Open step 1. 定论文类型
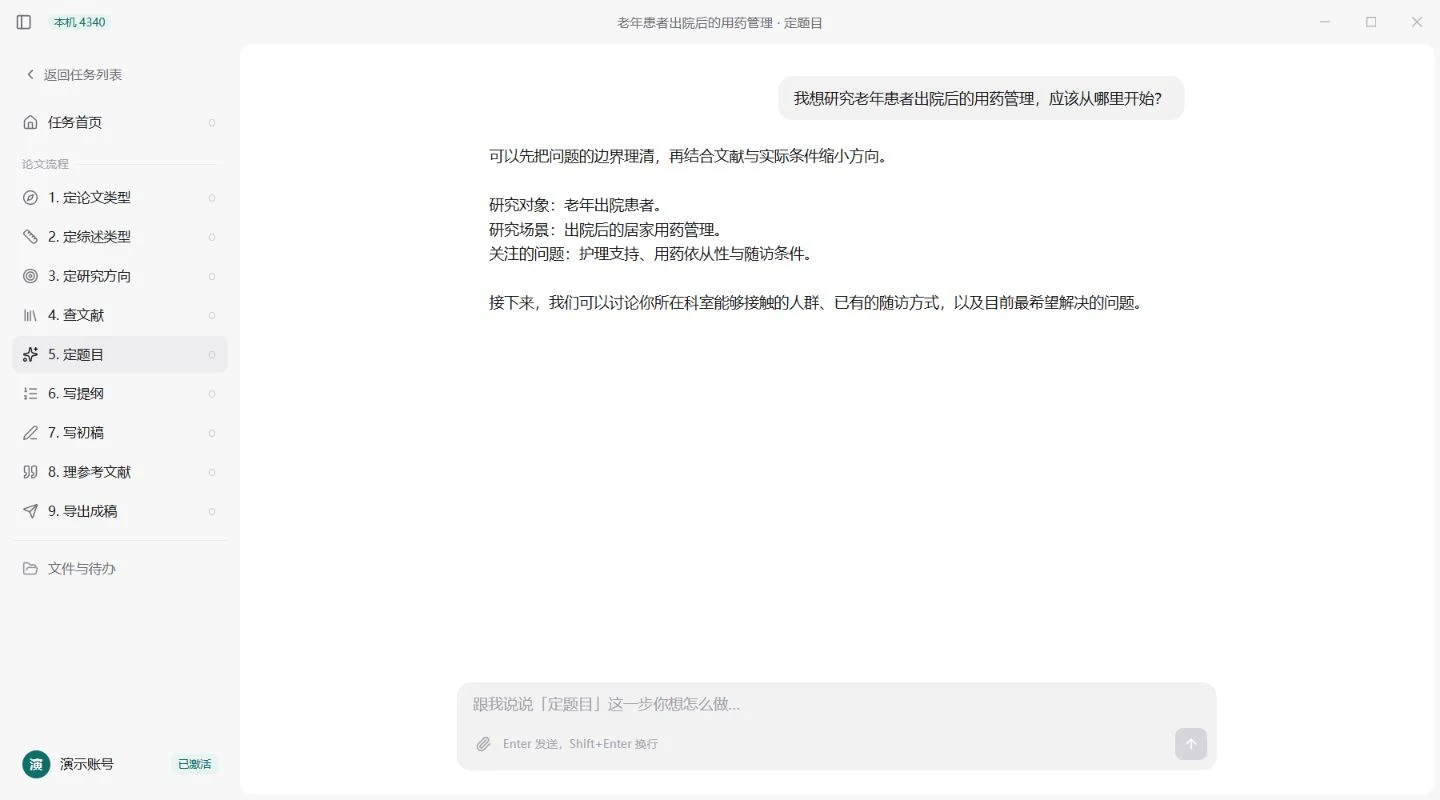 (120, 198)
